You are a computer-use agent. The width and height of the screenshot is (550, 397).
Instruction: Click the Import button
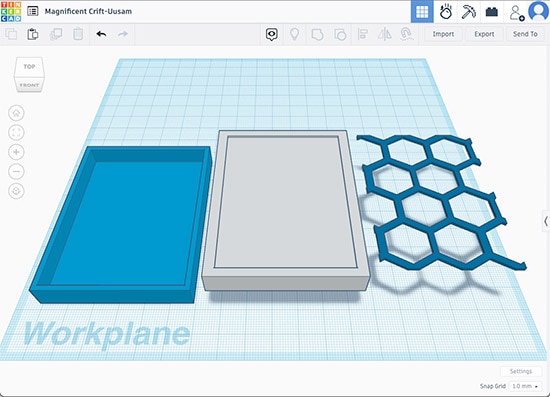443,34
